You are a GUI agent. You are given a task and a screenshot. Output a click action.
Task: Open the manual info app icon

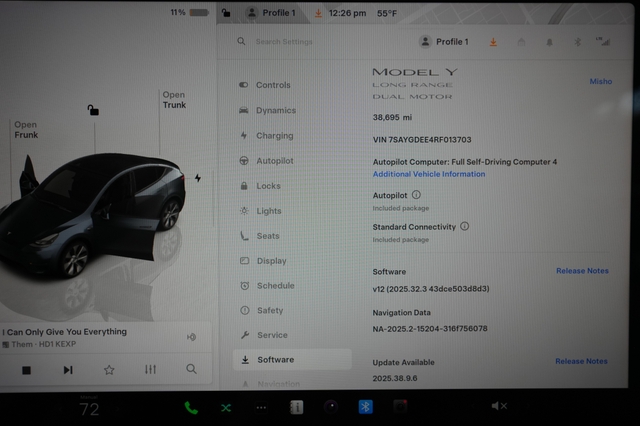pyautogui.click(x=296, y=407)
